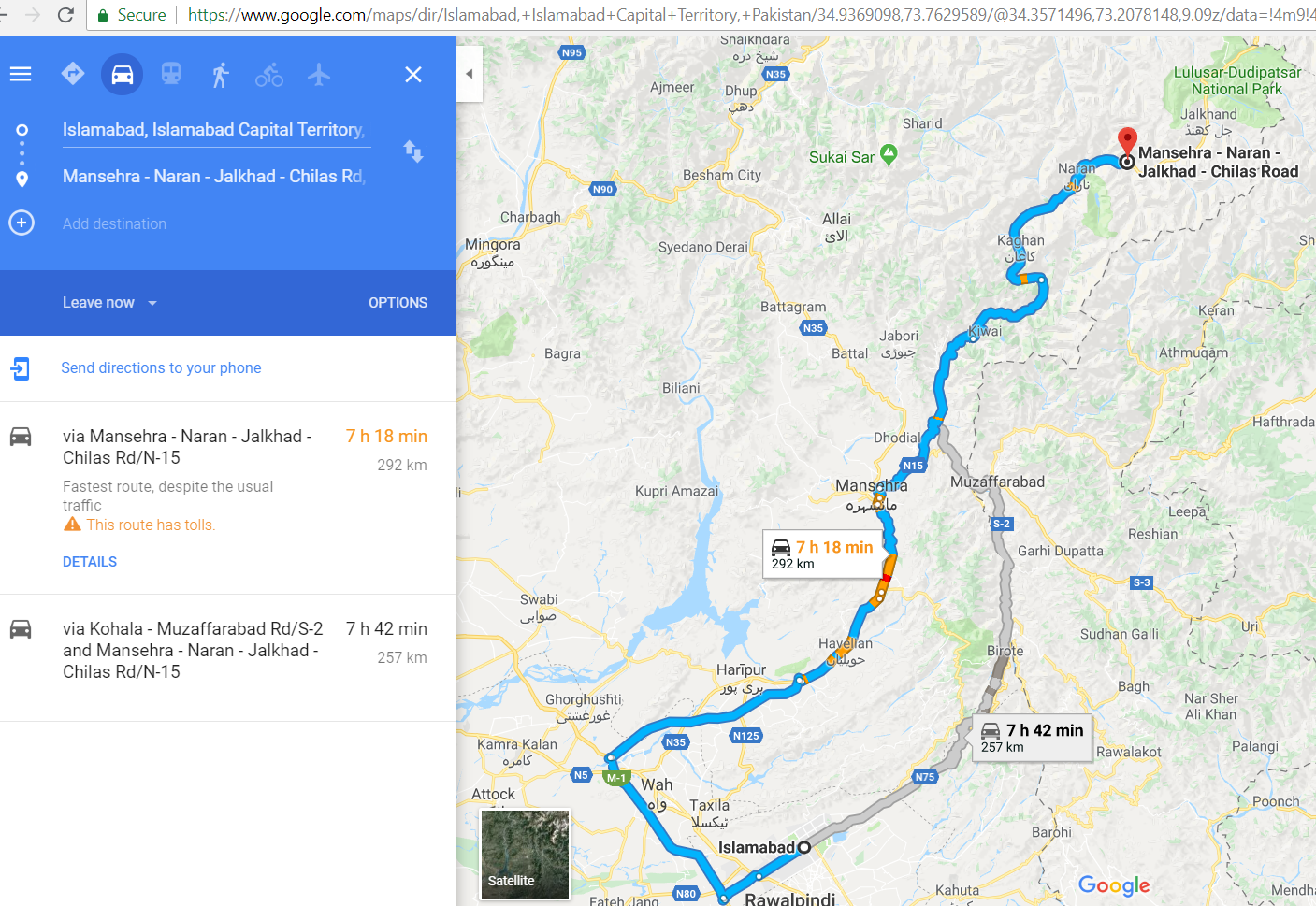The height and width of the screenshot is (906, 1316).
Task: Select the walking travel mode
Action: [220, 74]
